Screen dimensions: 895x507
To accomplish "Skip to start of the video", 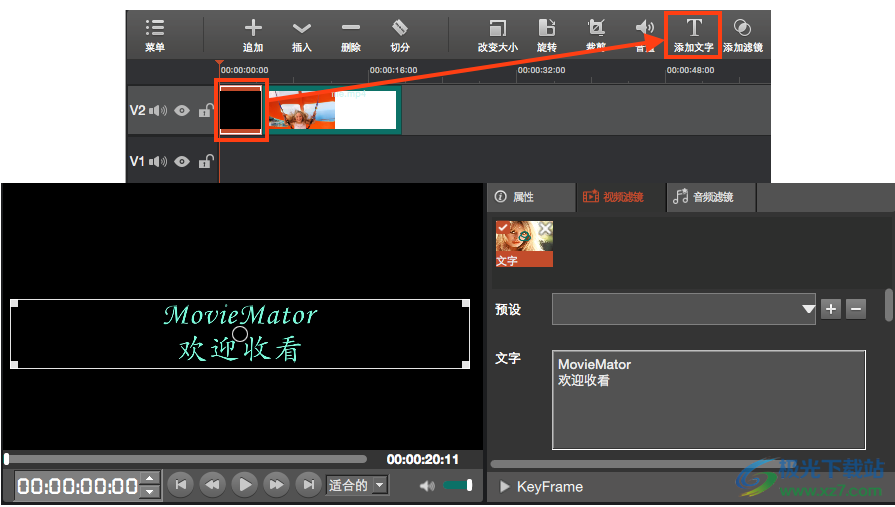I will [180, 485].
